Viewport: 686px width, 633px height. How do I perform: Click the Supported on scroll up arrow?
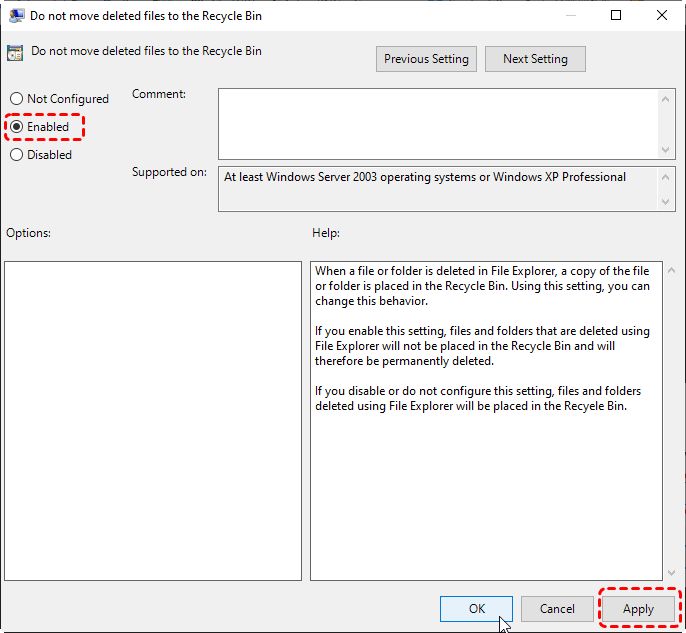point(668,176)
